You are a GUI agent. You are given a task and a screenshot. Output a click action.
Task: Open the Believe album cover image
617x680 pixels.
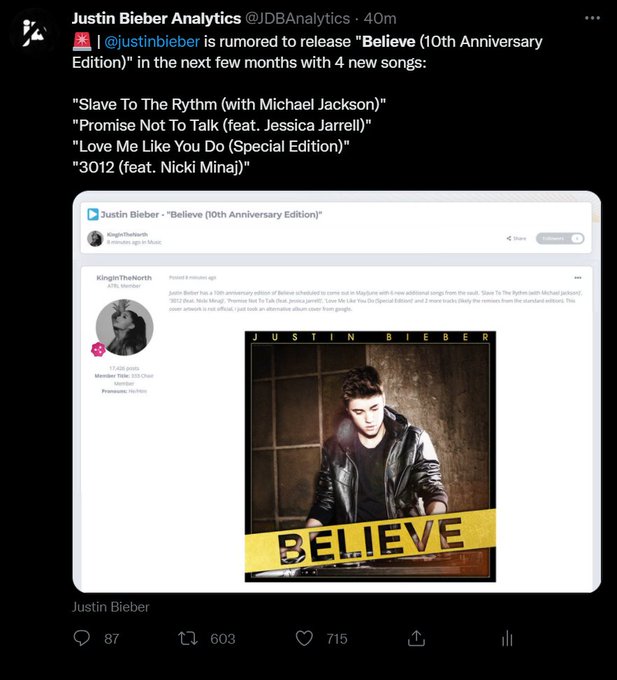370,456
